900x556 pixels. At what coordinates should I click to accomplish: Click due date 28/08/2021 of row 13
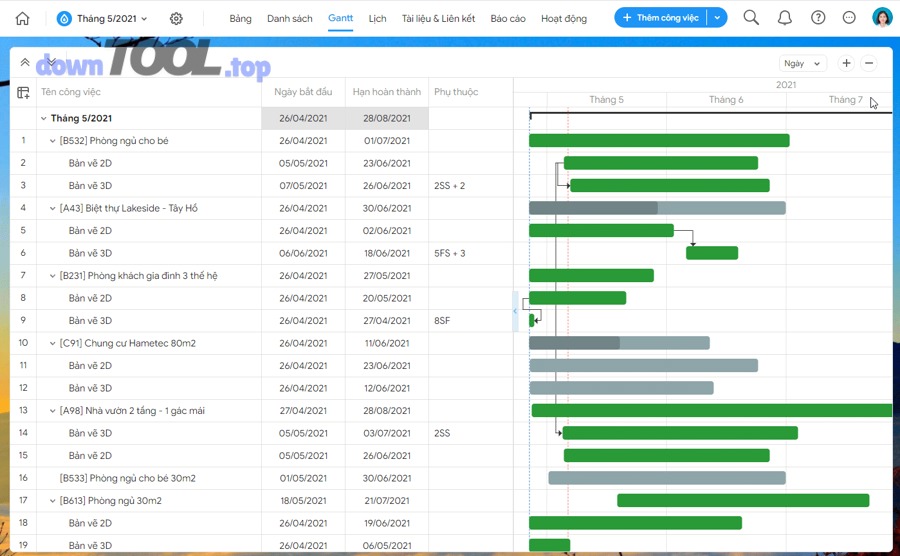coord(387,411)
